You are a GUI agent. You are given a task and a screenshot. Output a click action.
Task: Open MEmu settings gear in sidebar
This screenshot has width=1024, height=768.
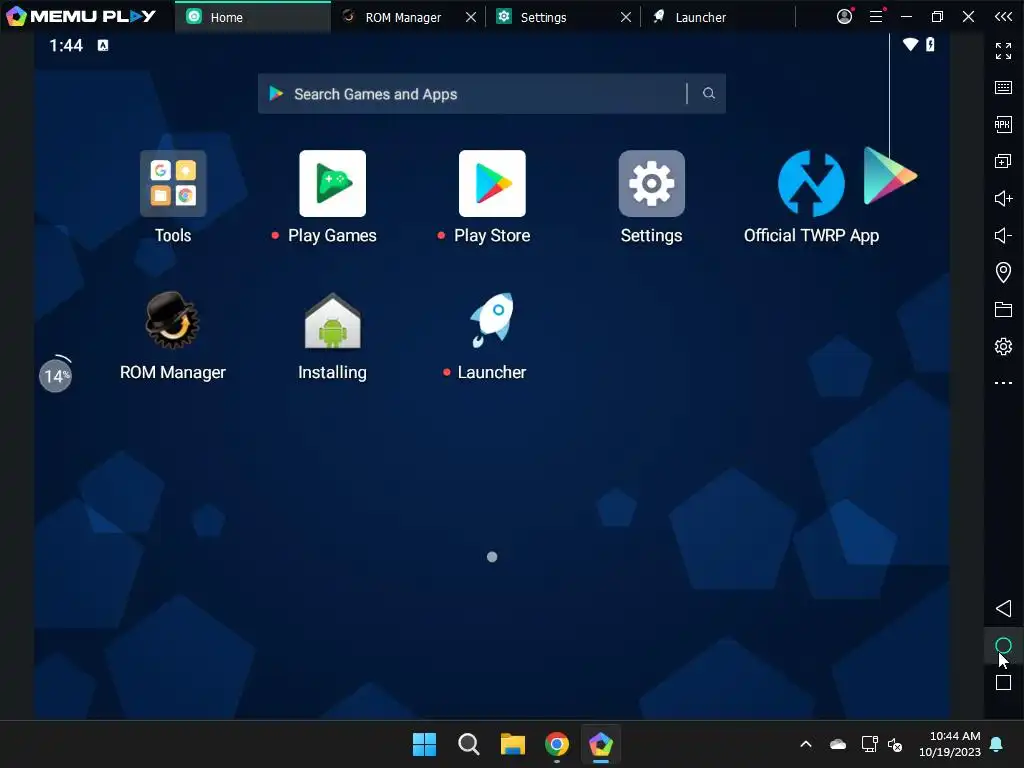1003,346
